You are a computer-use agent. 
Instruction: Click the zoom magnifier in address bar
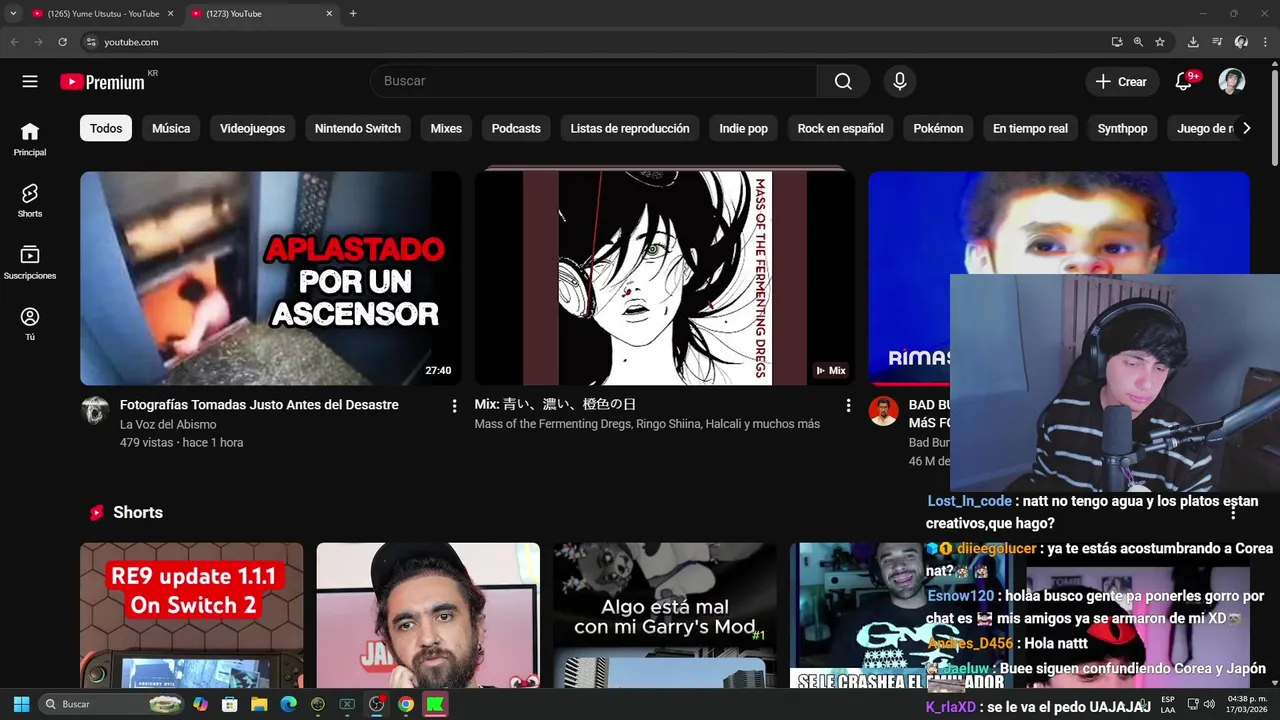point(1138,42)
